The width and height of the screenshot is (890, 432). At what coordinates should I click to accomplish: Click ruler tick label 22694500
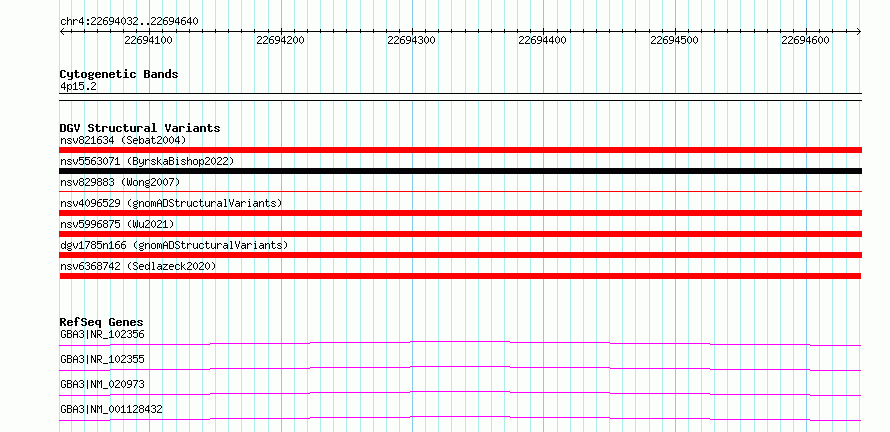(674, 40)
